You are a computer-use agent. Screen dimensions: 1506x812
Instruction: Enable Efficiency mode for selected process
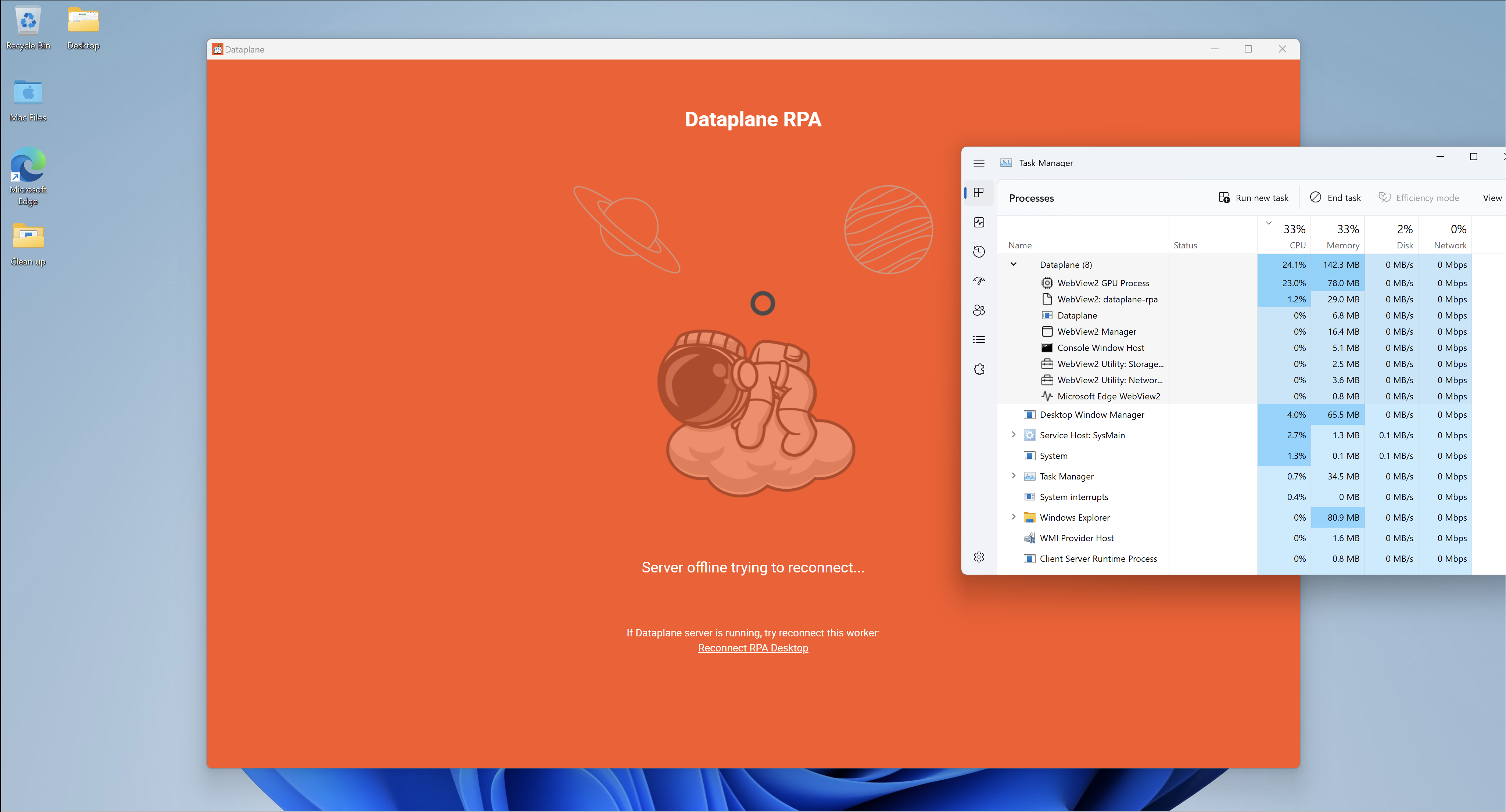pos(1419,198)
